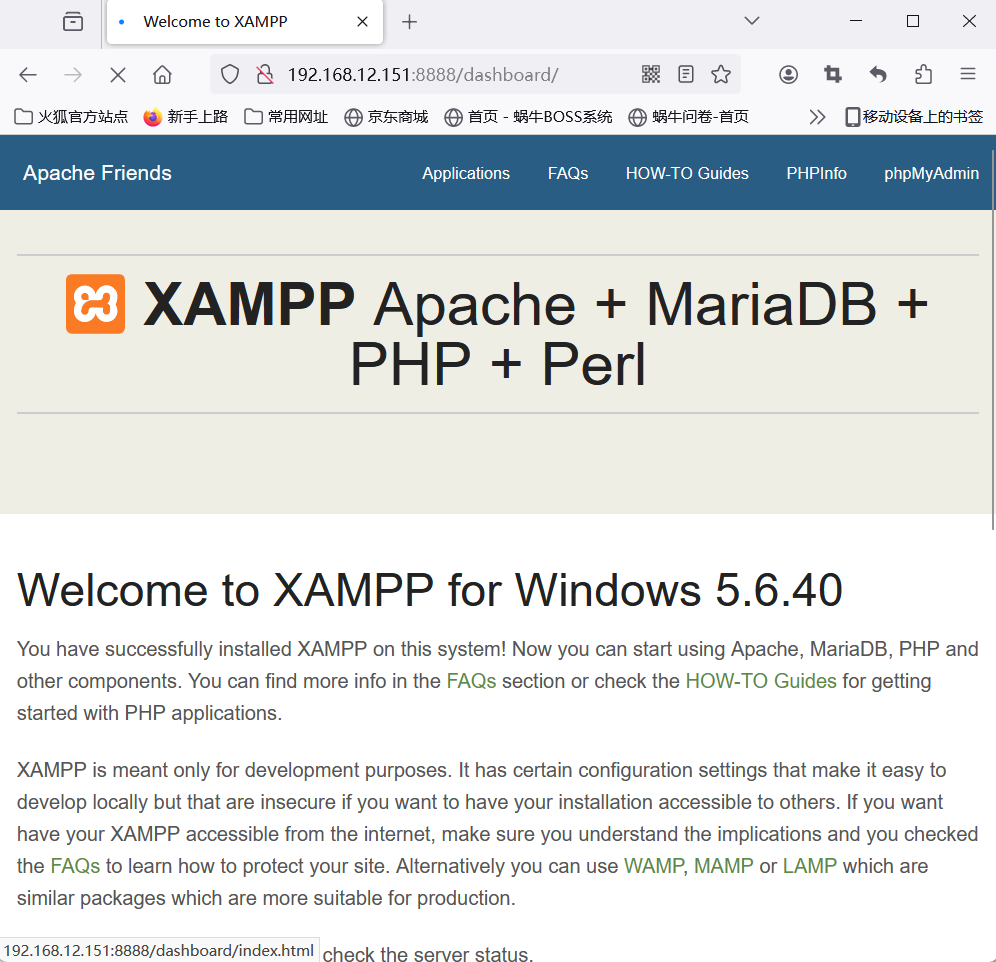The image size is (996, 962).
Task: Close the Welcome to XAMPP tab
Action: [363, 22]
